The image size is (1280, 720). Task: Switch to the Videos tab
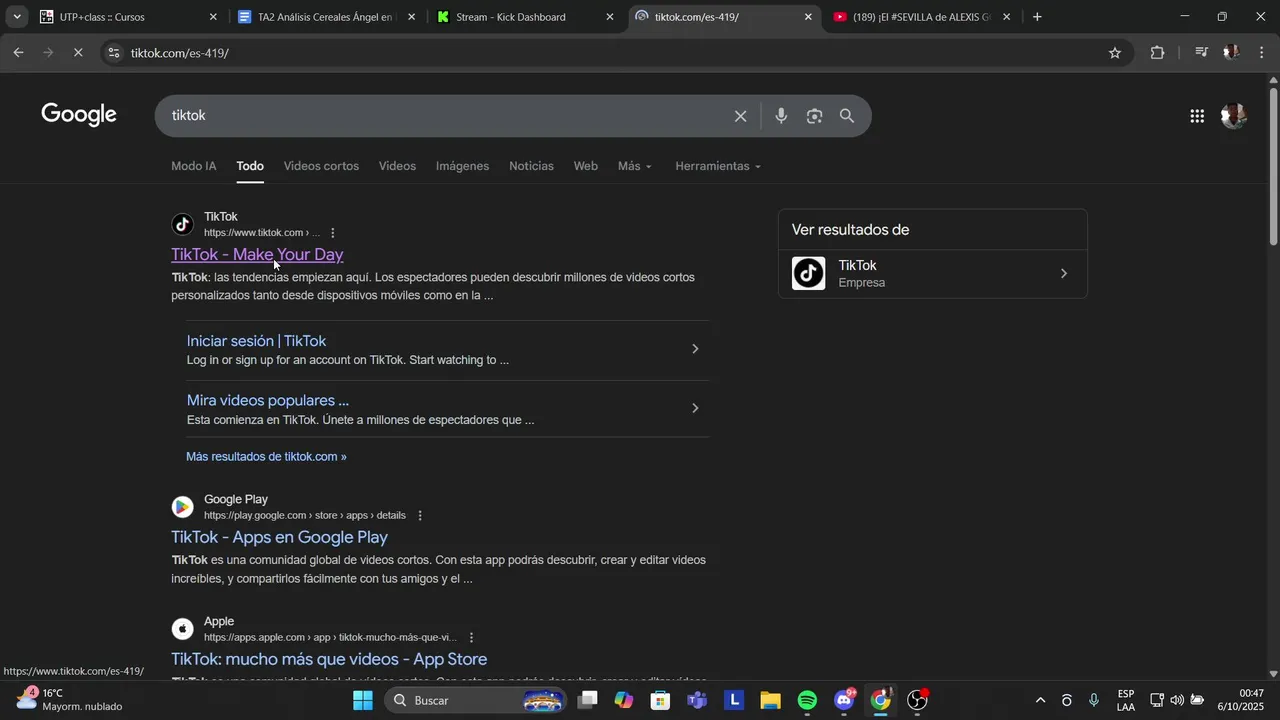tap(397, 166)
